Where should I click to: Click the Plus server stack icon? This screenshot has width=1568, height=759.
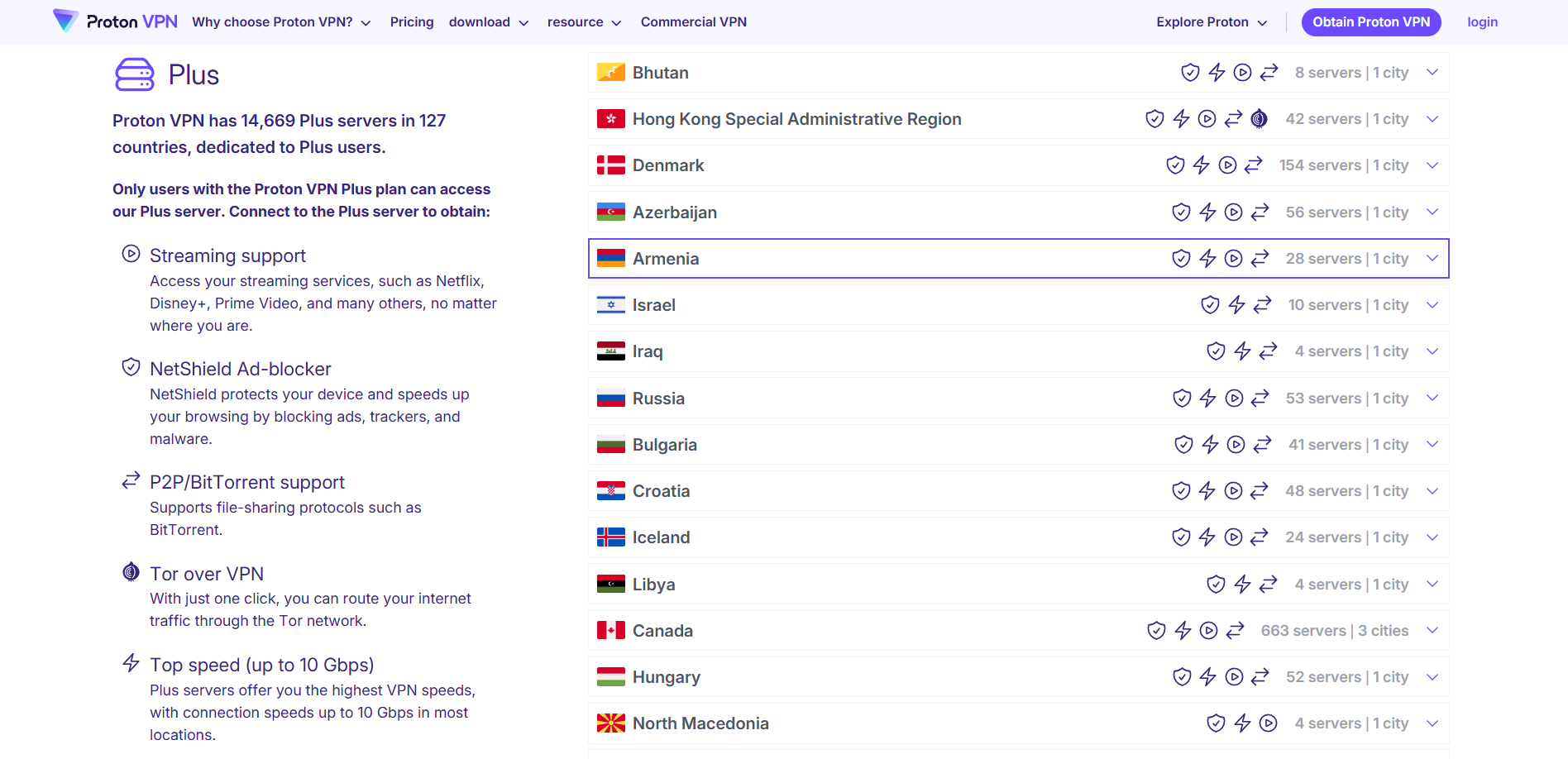[x=135, y=74]
